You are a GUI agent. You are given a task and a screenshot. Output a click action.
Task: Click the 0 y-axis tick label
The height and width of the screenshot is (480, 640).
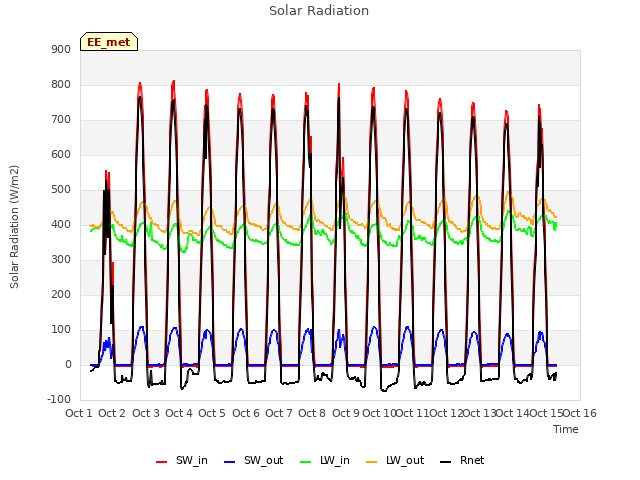68,365
